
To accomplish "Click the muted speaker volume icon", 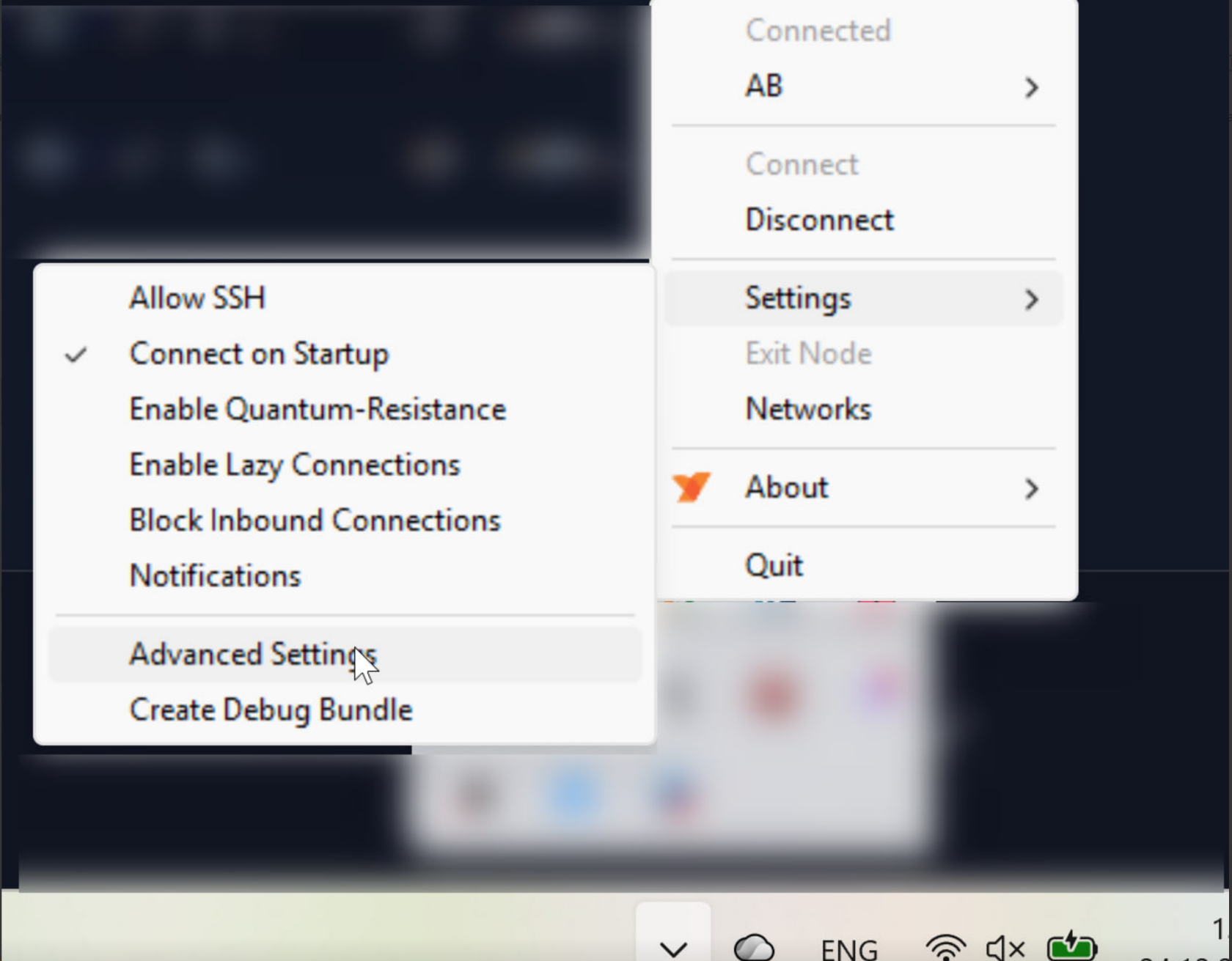I will (x=1005, y=948).
